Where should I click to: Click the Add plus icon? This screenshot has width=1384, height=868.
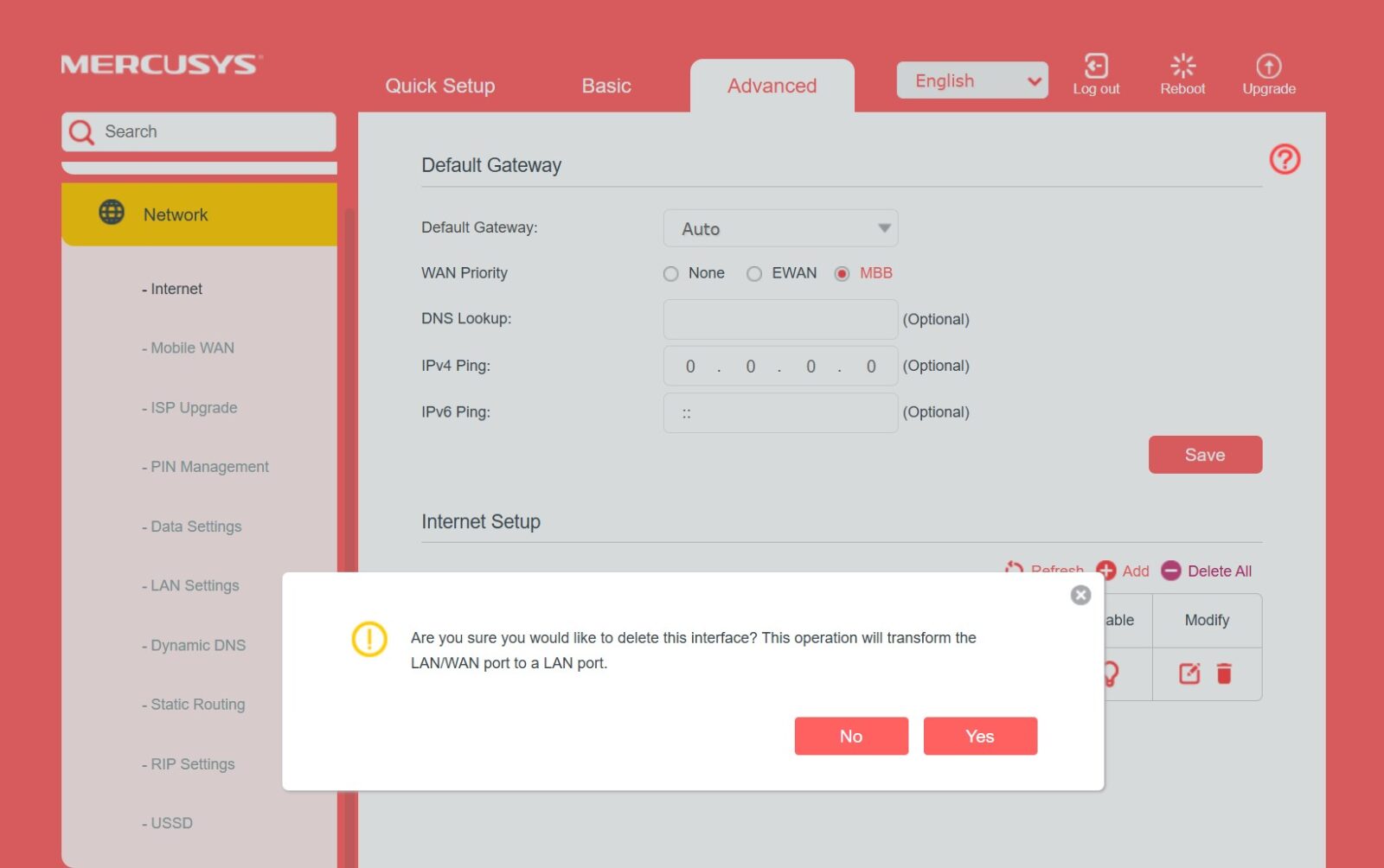pos(1105,571)
